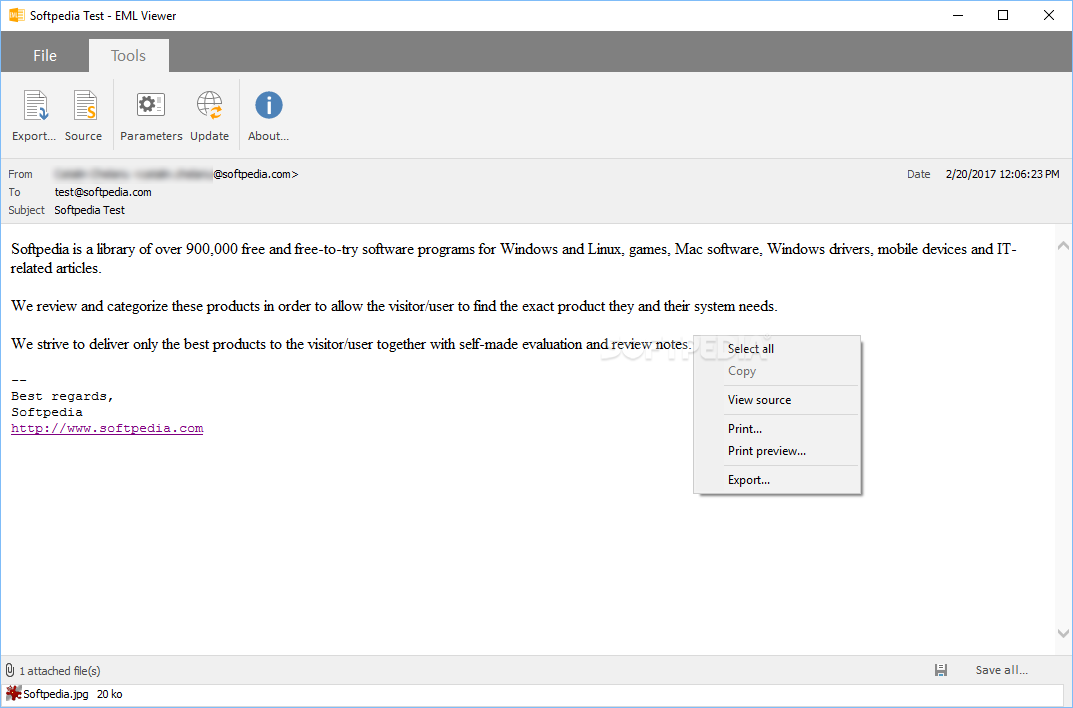The image size is (1073, 708).
Task: Select the Tools tab
Action: pos(129,55)
